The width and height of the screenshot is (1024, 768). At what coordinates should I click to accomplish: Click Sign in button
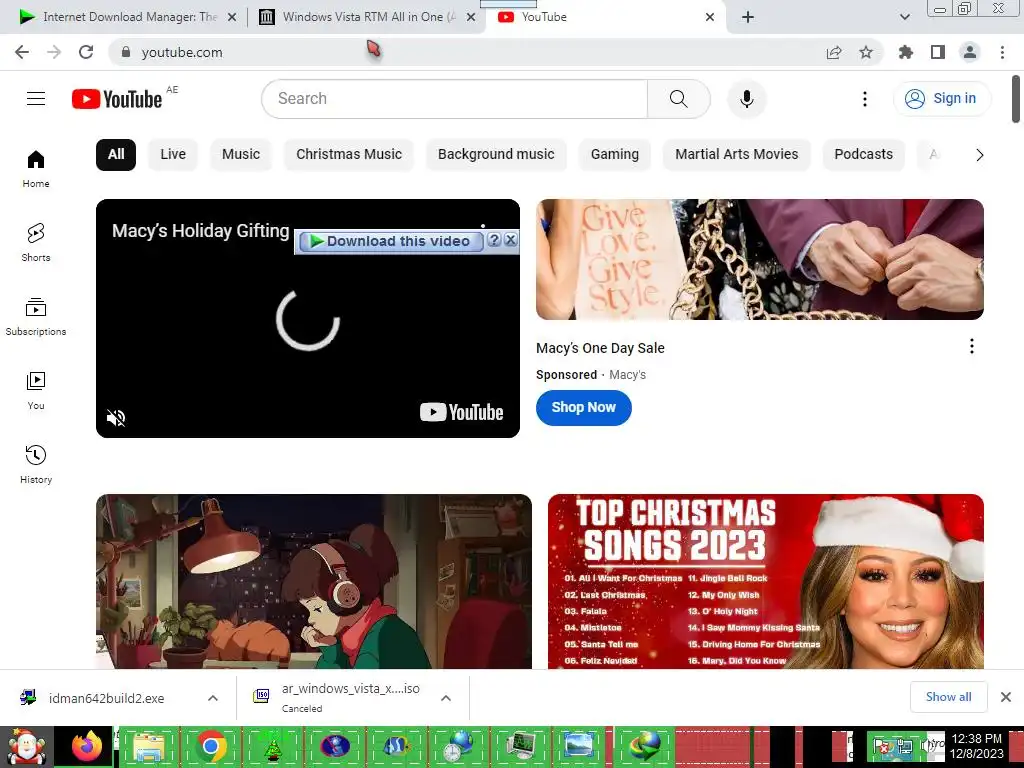tap(942, 99)
